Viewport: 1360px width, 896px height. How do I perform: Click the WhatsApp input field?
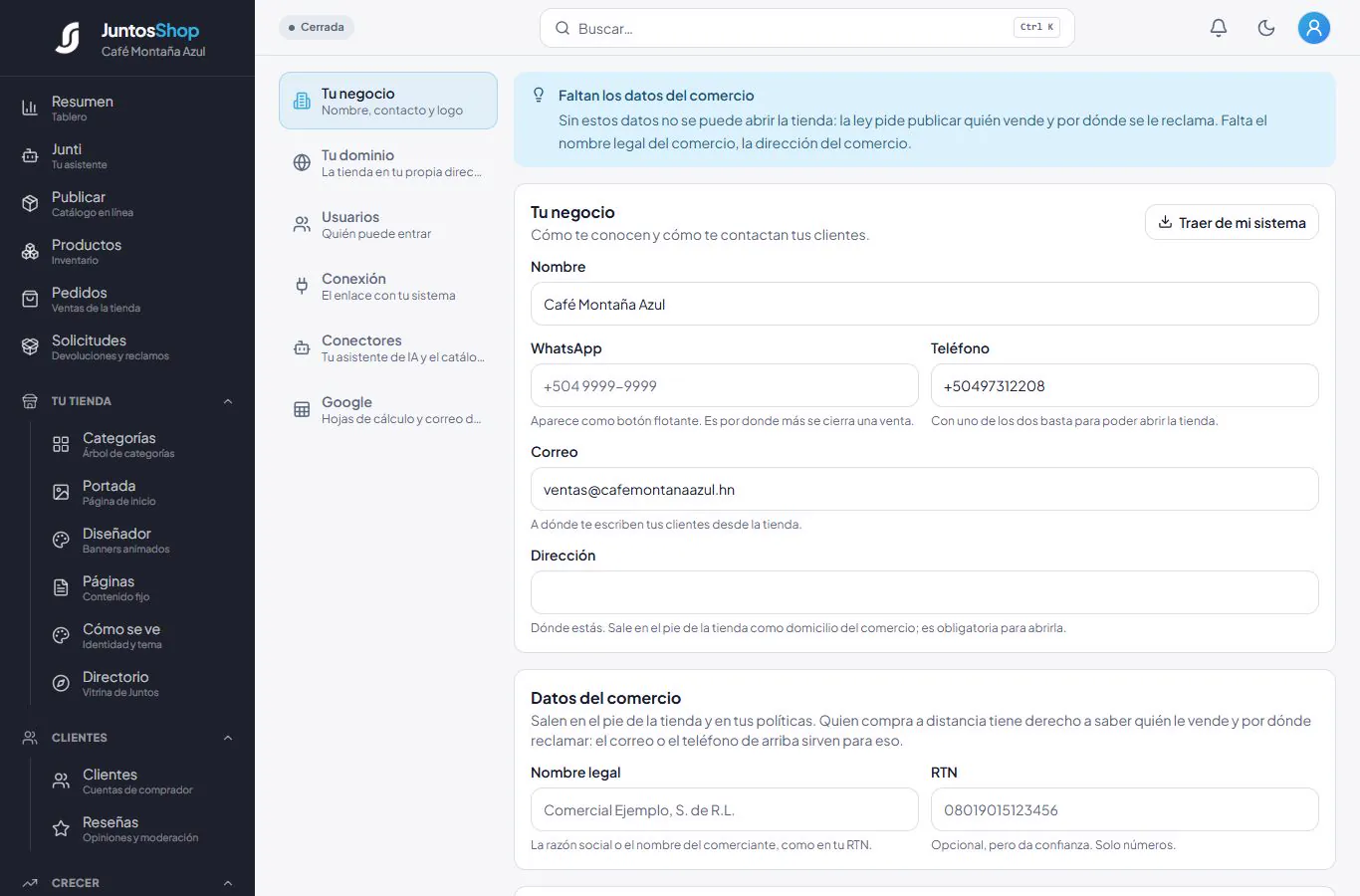point(725,385)
